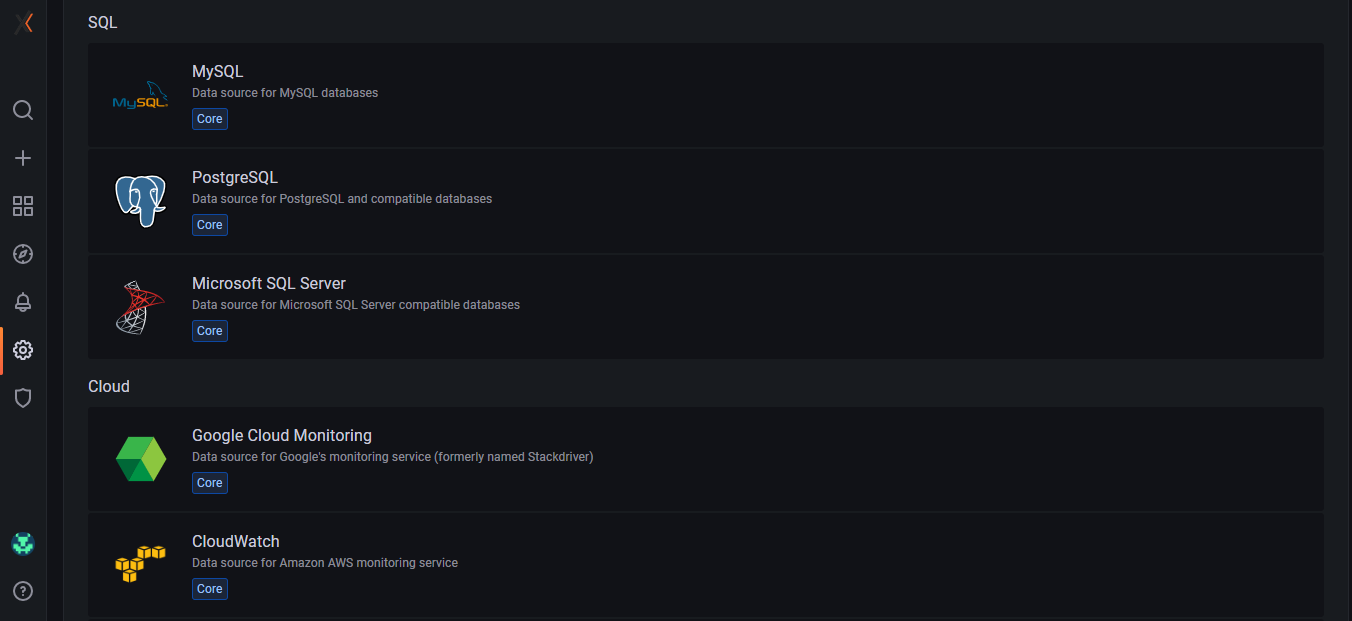Open Configuration gear icon in sidebar
This screenshot has width=1352, height=621.
coord(23,350)
